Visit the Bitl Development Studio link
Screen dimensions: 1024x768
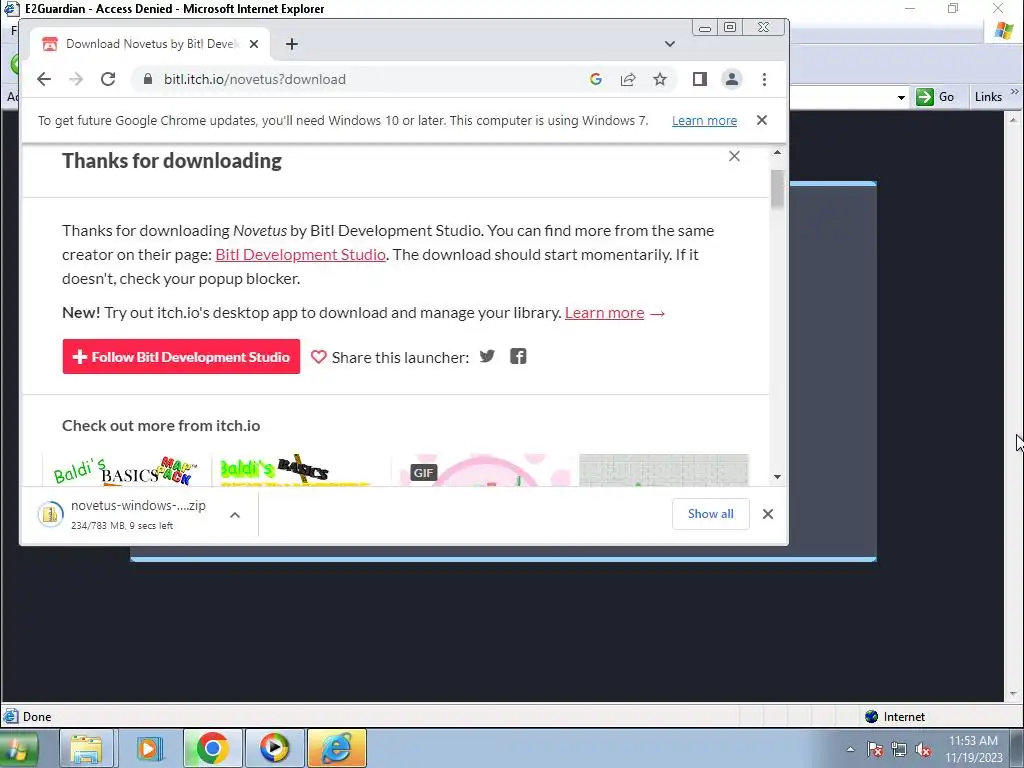(x=300, y=255)
